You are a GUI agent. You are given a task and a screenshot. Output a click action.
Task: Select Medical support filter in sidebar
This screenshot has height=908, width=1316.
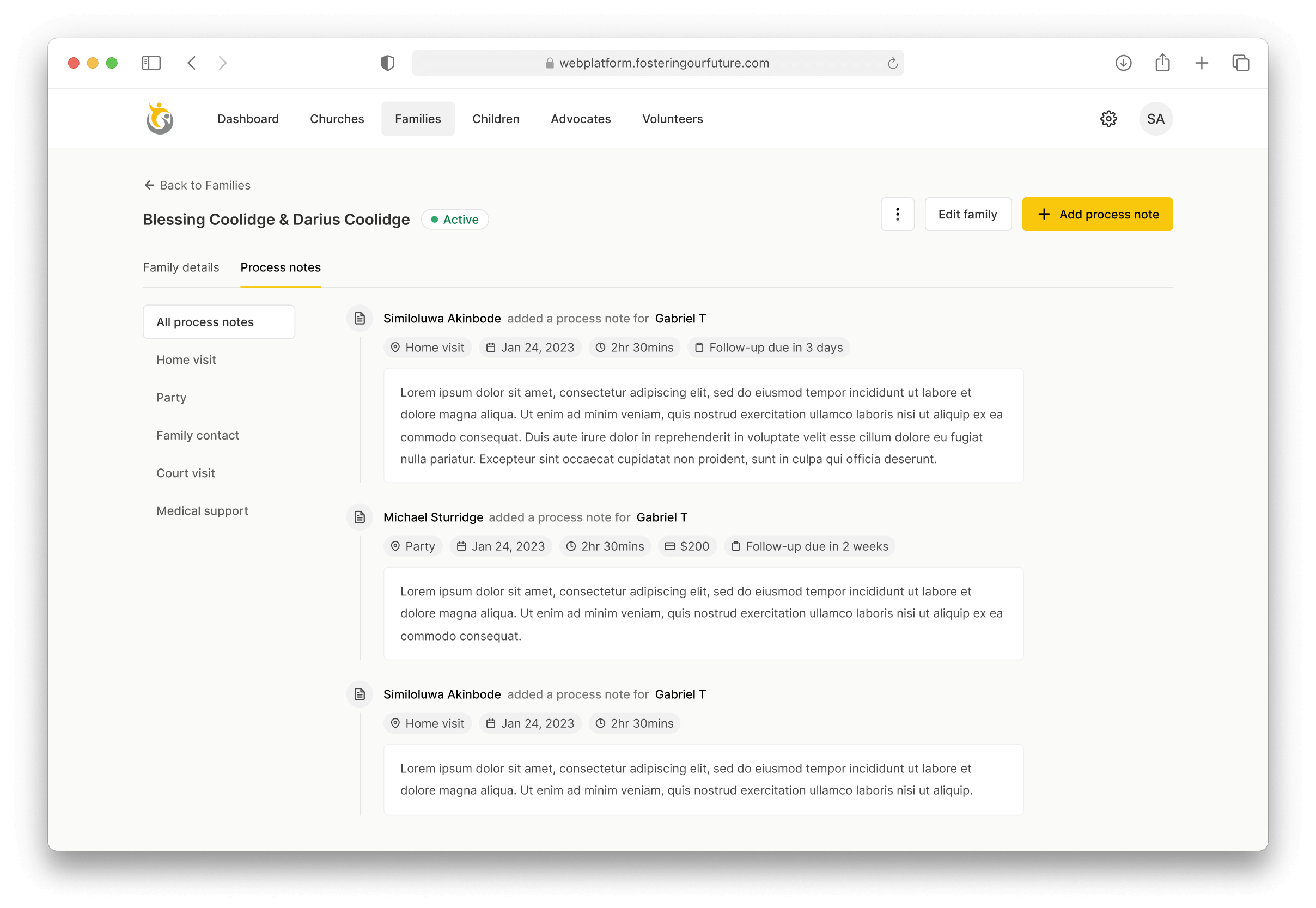tap(202, 511)
